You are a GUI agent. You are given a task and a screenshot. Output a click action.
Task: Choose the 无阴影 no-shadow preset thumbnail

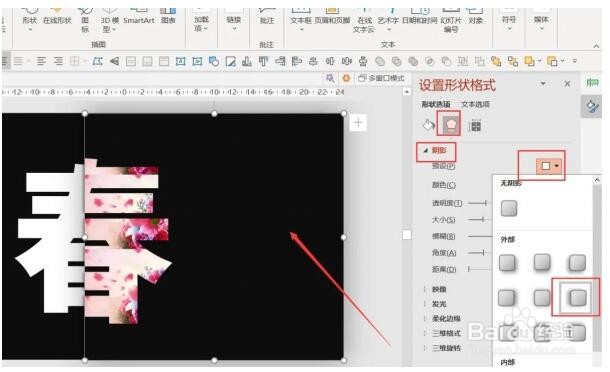point(509,208)
